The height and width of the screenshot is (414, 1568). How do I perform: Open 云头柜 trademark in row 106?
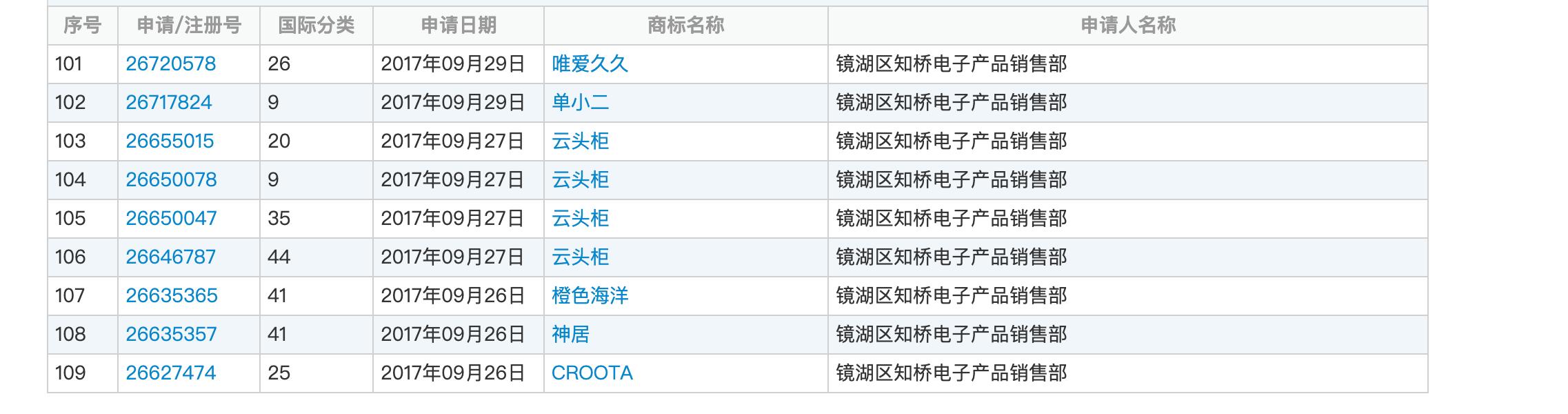(580, 257)
